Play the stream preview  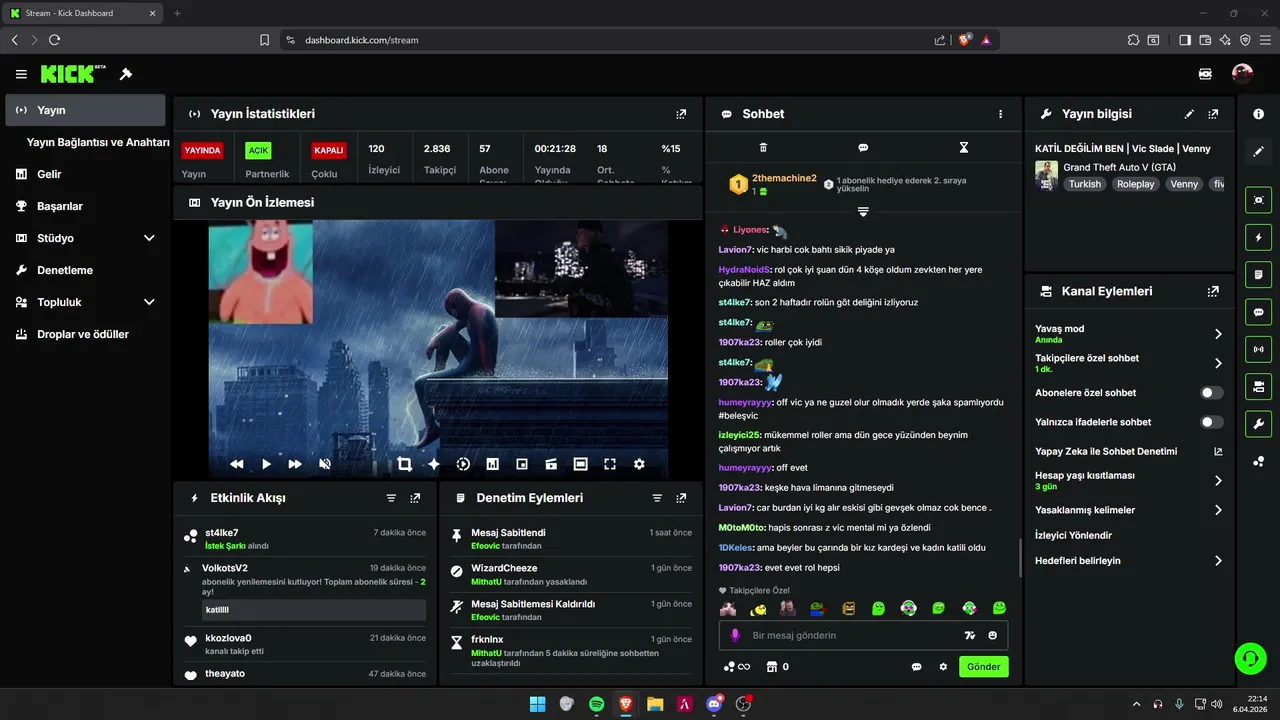click(x=266, y=464)
